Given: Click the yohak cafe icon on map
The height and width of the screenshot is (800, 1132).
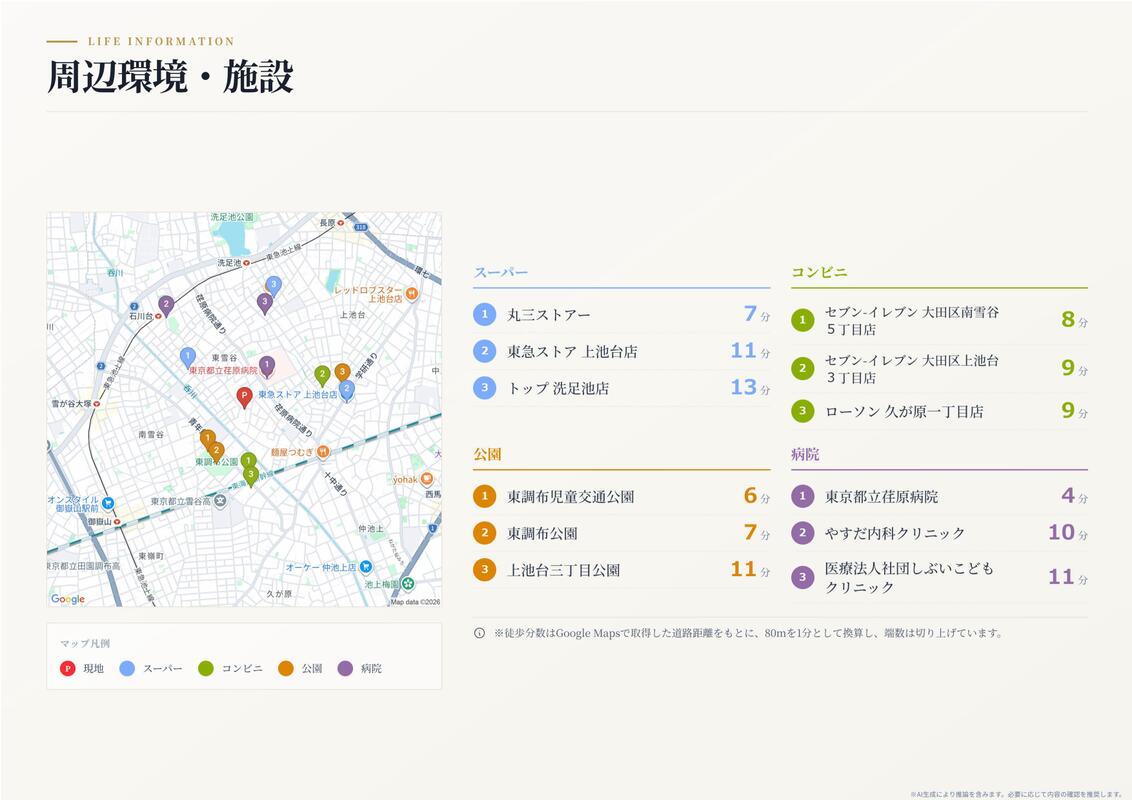Looking at the screenshot, I should tap(427, 479).
